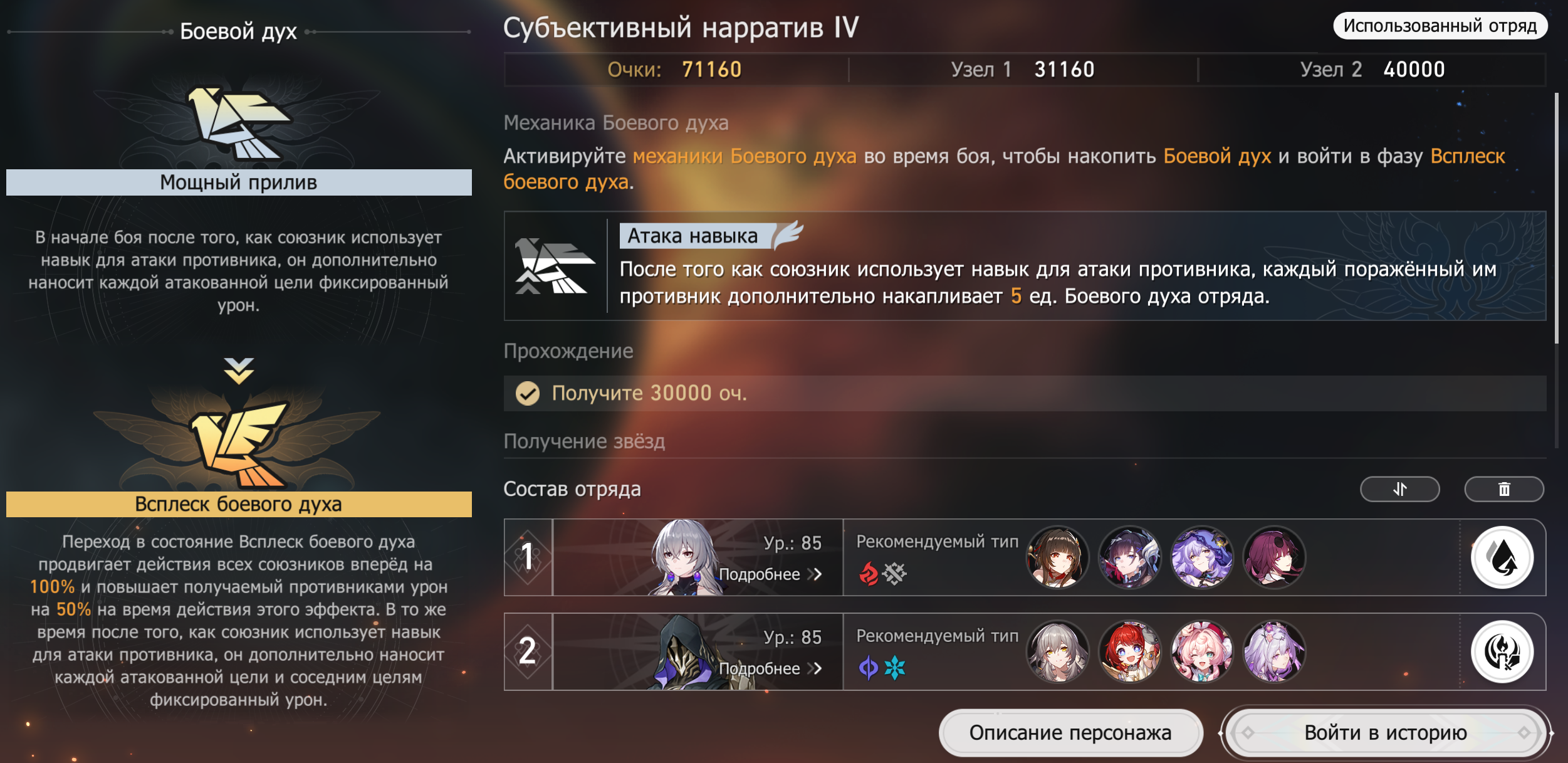Click the Использованный отряд button
1568x763 pixels.
(1440, 26)
